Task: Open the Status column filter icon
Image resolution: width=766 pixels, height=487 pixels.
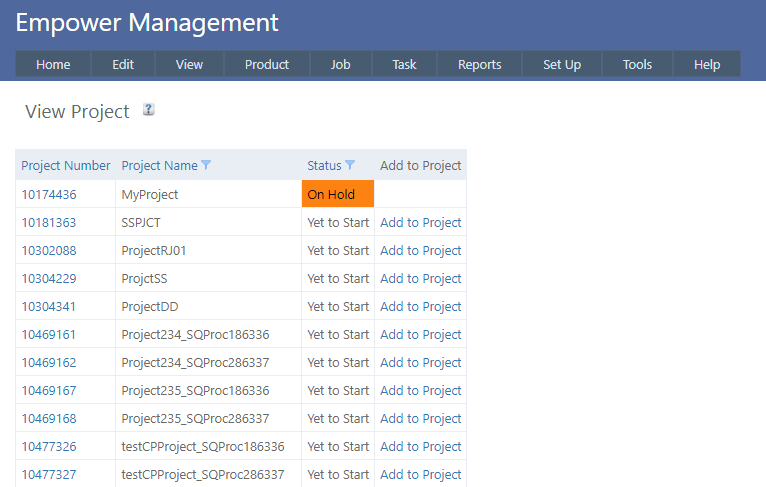Action: point(350,165)
